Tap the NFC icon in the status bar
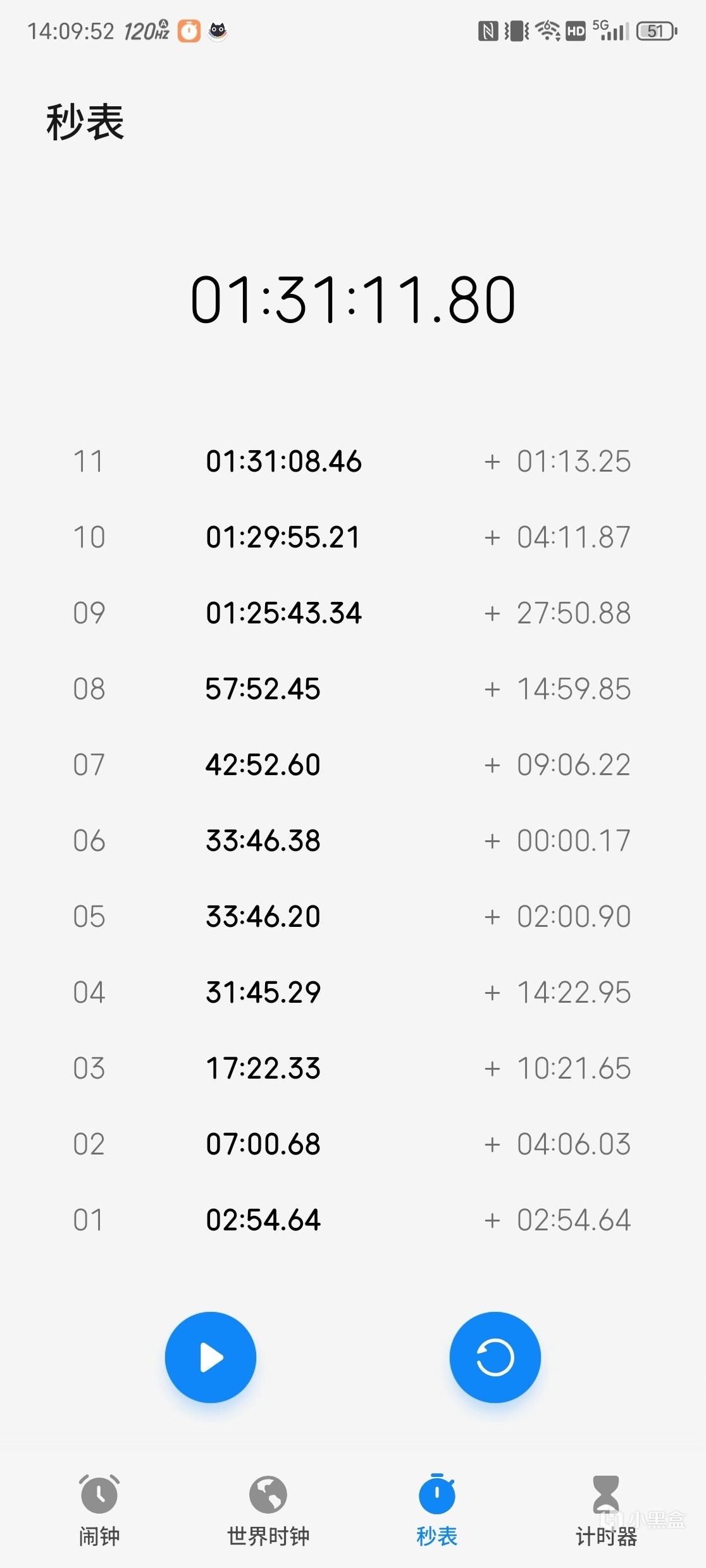 pos(488,31)
